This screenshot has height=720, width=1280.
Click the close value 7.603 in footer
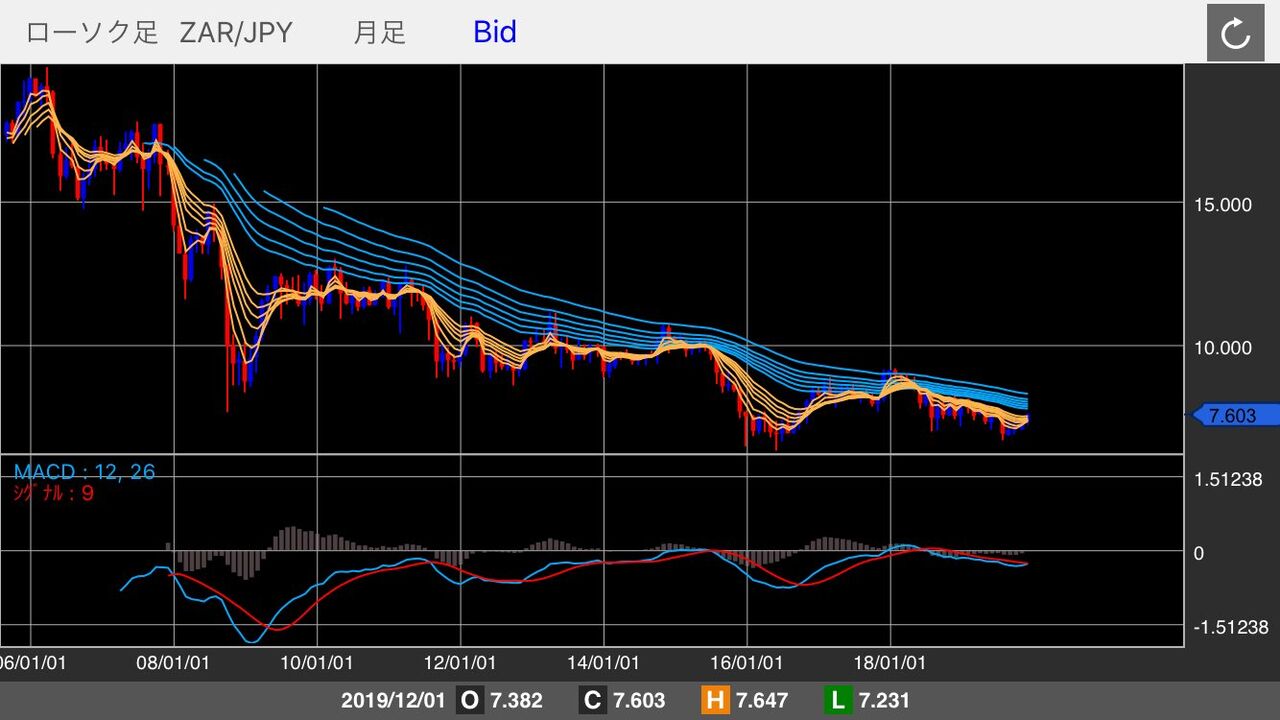(x=638, y=701)
